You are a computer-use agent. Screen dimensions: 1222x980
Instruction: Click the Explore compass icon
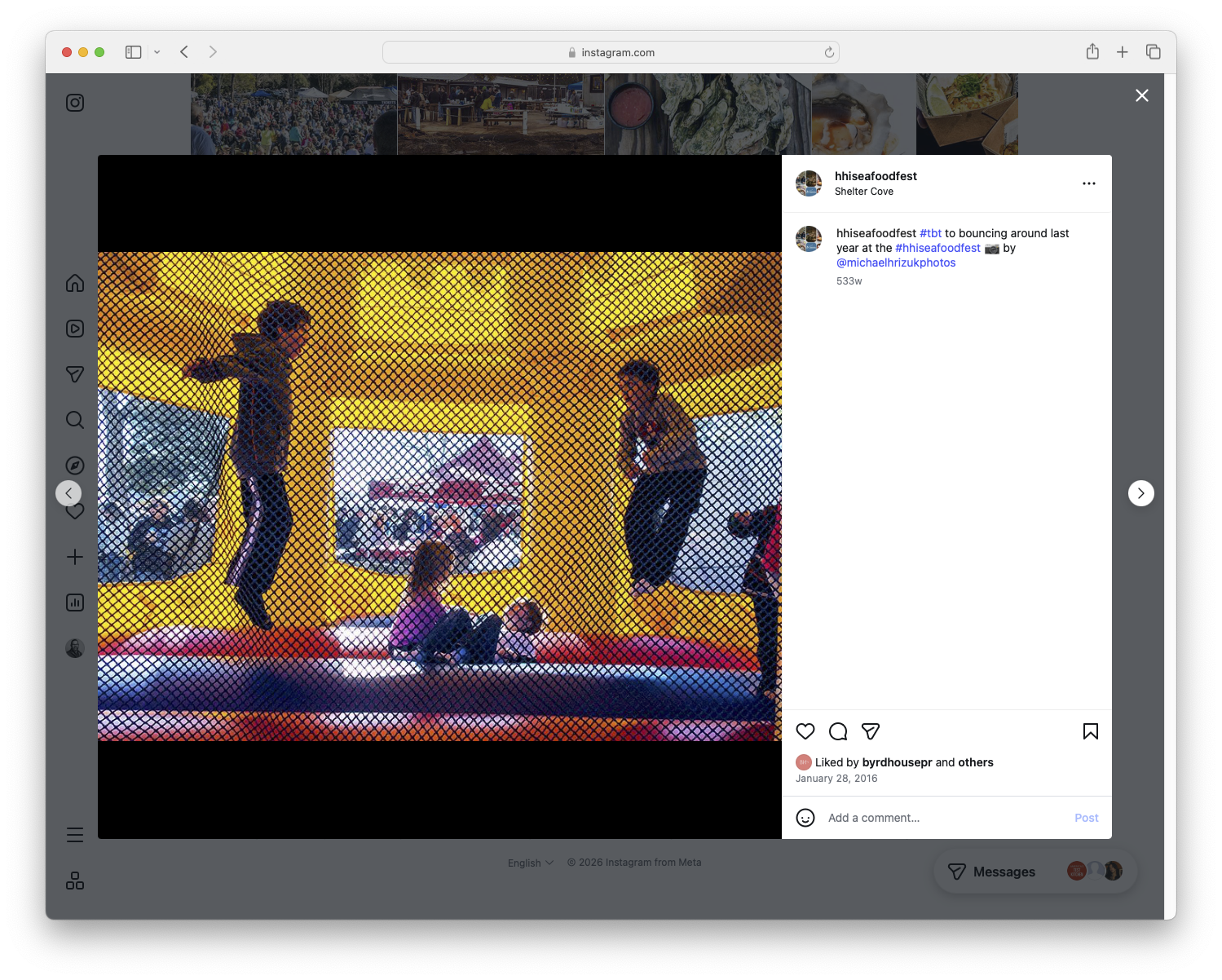pos(74,465)
